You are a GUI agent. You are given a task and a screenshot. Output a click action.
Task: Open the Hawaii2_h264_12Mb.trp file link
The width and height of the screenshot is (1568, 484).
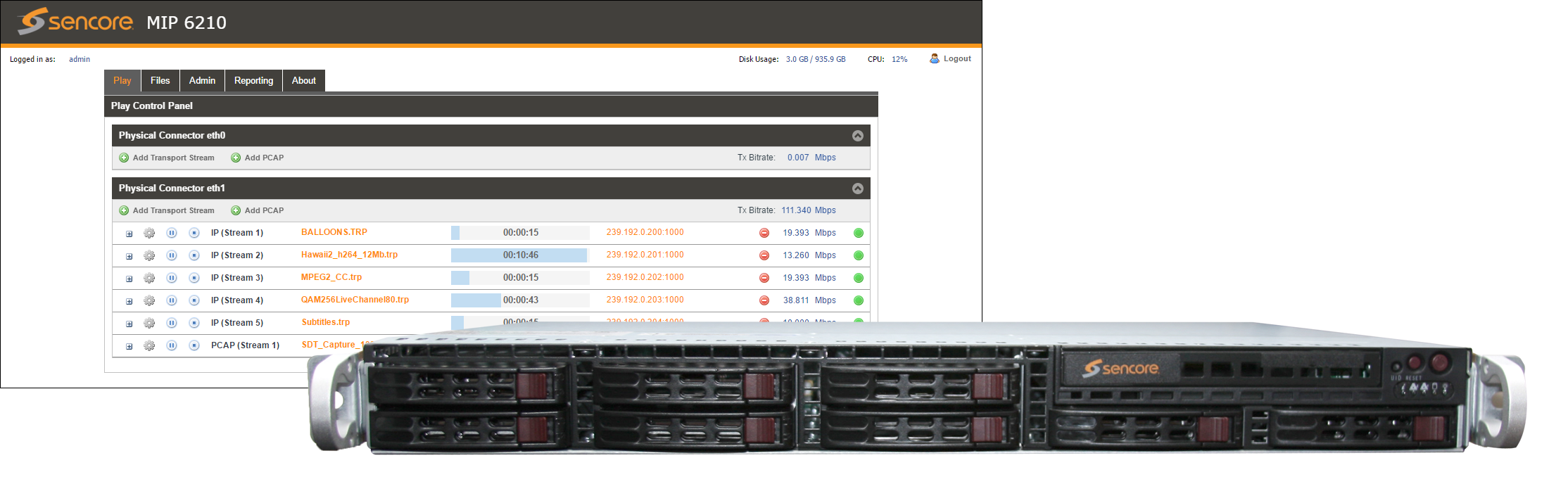pos(350,255)
